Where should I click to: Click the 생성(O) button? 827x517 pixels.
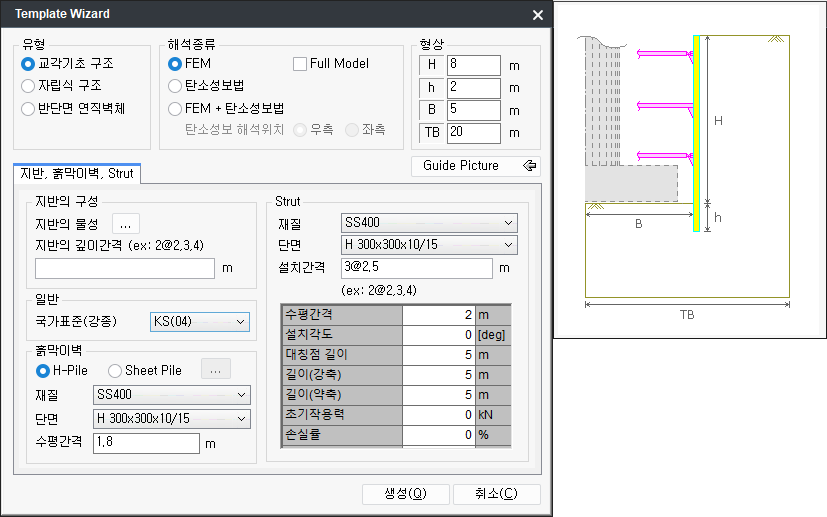[x=405, y=494]
